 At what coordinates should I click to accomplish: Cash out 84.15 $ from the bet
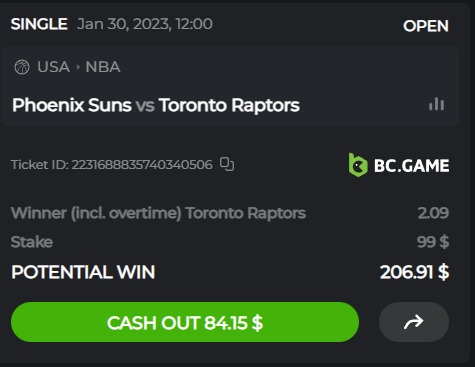(x=185, y=322)
